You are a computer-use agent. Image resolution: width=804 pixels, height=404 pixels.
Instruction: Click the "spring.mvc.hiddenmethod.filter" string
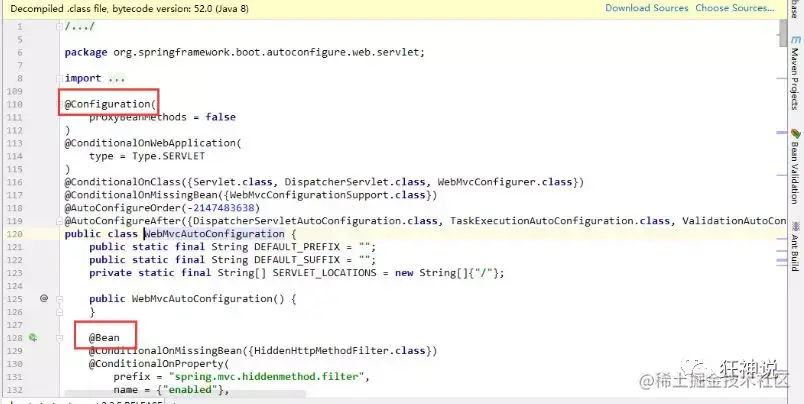269,377
